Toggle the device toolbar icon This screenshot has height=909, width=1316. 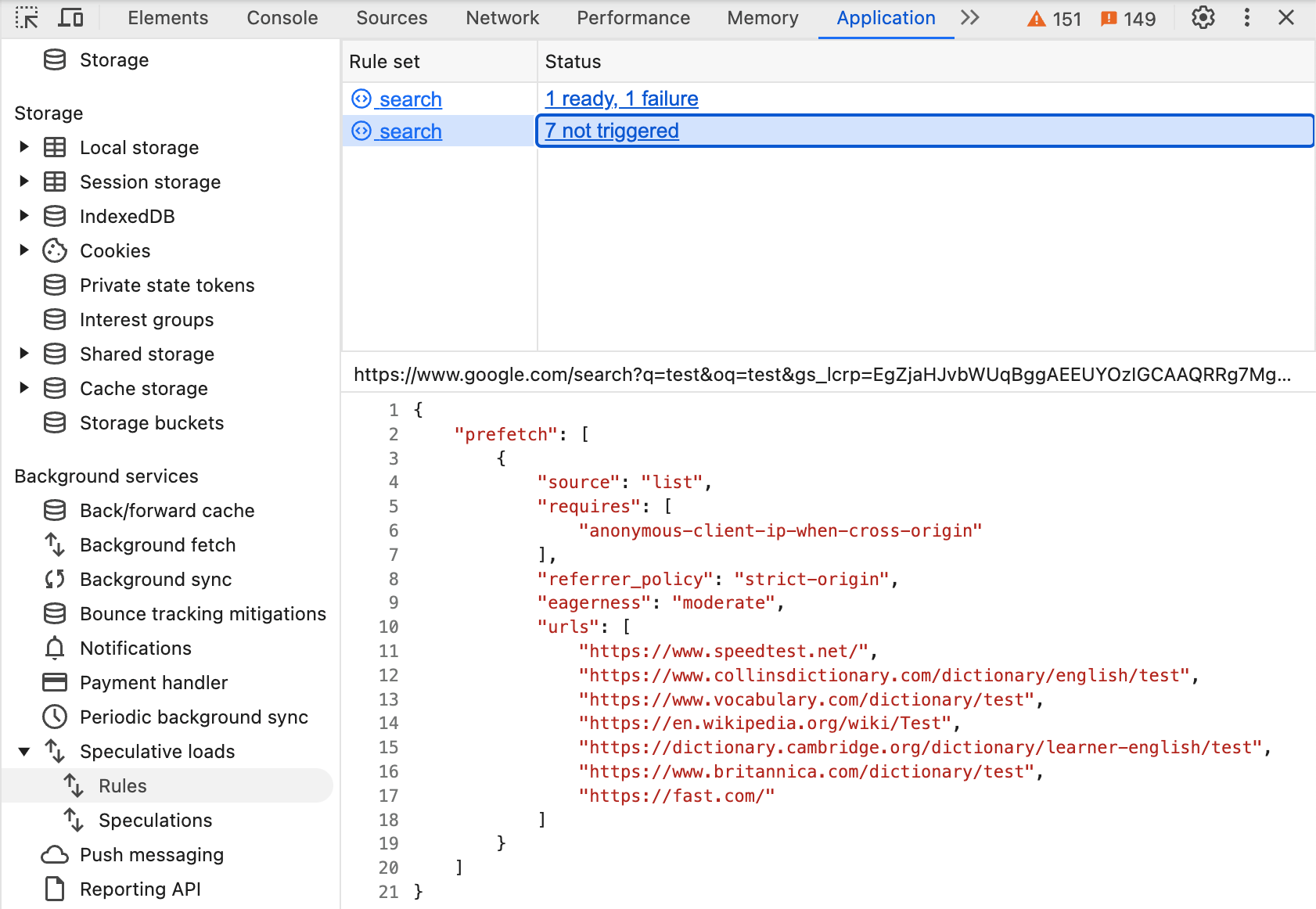[70, 17]
